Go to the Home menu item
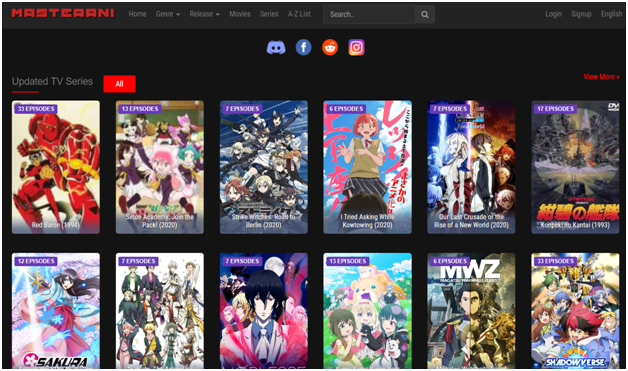628x371 pixels. [137, 14]
